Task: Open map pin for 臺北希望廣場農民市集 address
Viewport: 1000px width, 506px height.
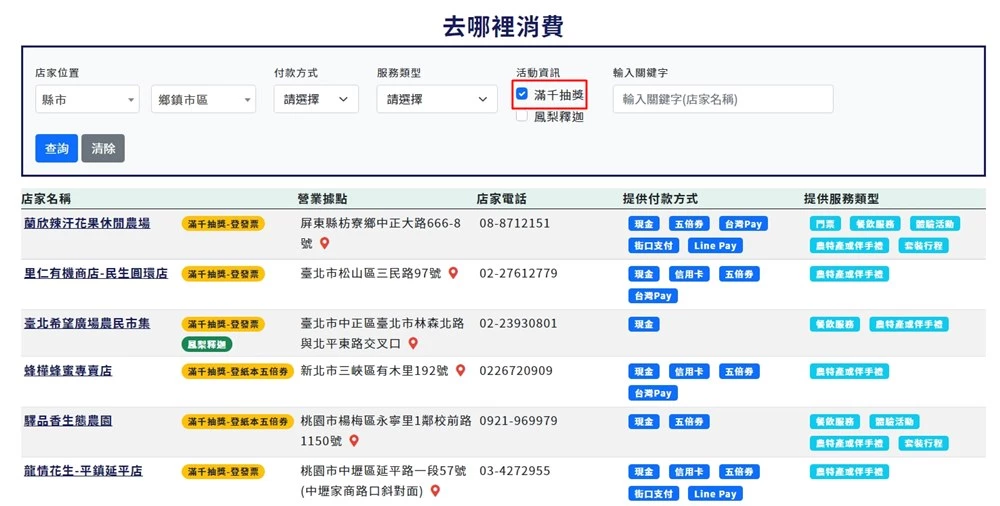Action: 413,343
